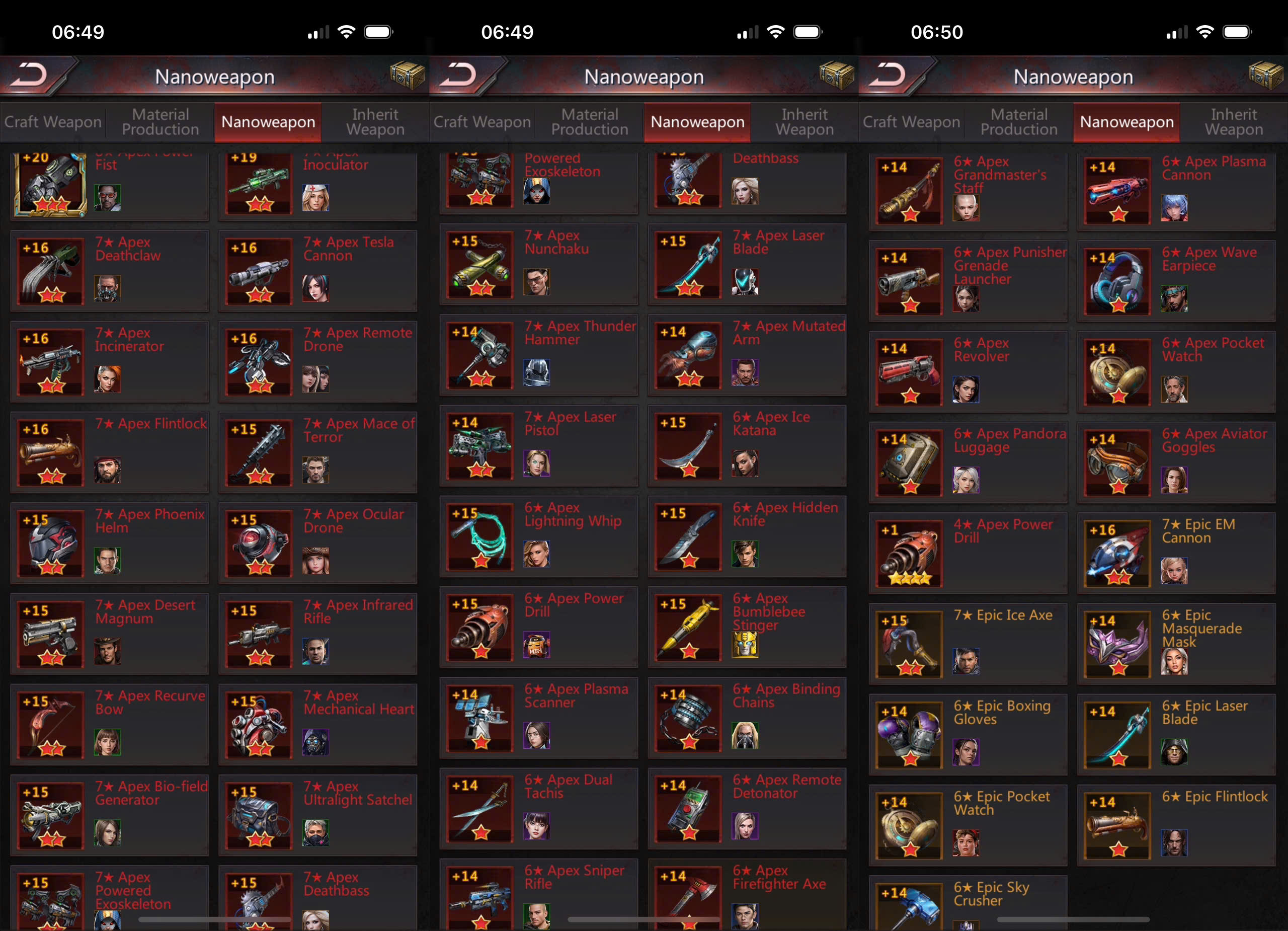Tap the 6★ Apex Lightning Whip icon
Screen dimensions: 1288x931
pyautogui.click(x=480, y=537)
